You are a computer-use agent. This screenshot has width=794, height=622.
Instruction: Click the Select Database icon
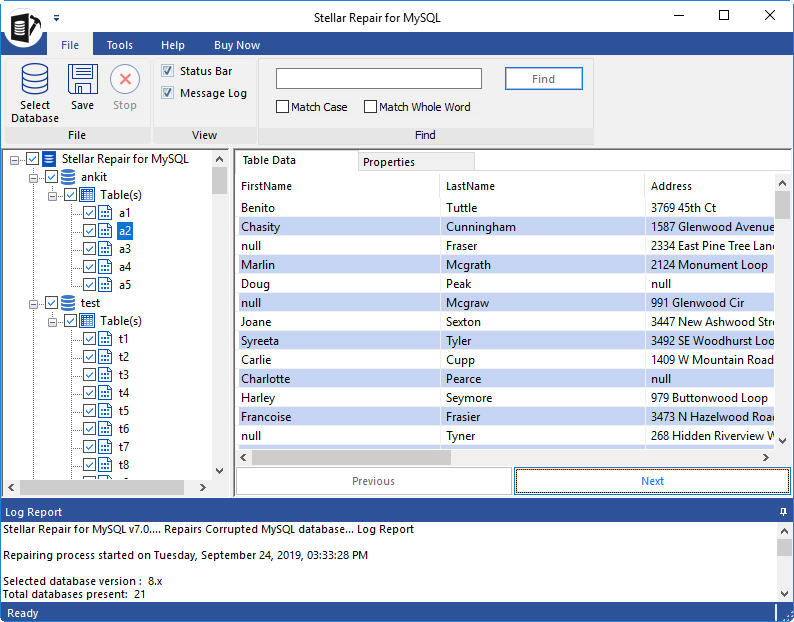click(x=35, y=80)
